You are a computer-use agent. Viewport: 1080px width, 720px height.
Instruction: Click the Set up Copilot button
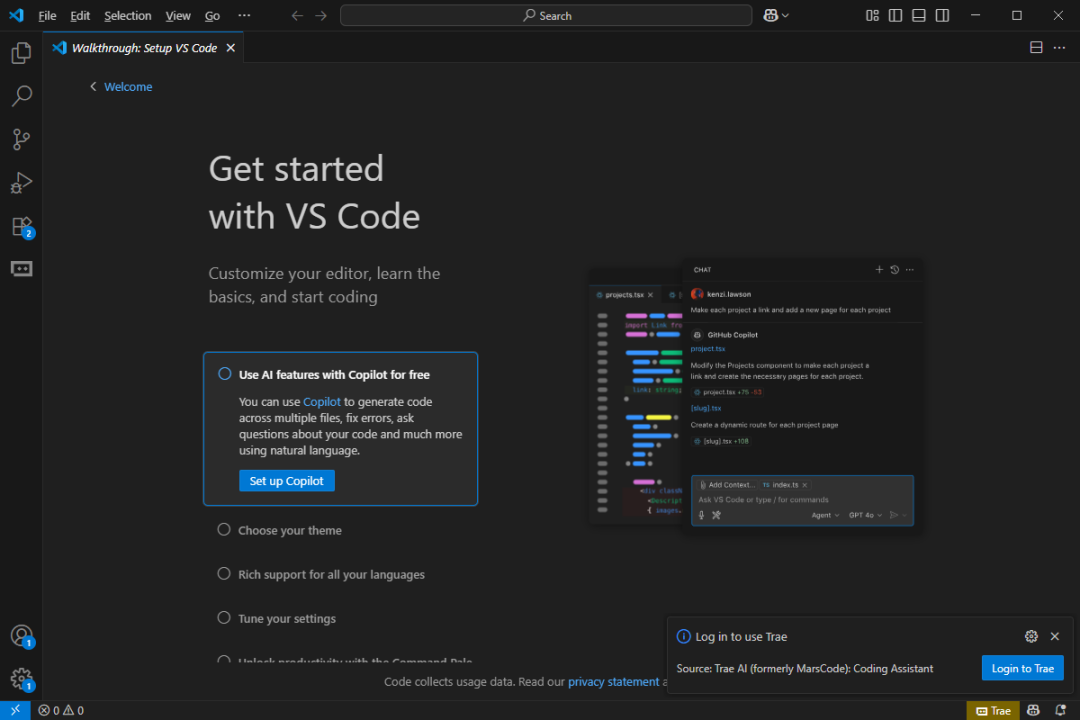[x=287, y=481]
